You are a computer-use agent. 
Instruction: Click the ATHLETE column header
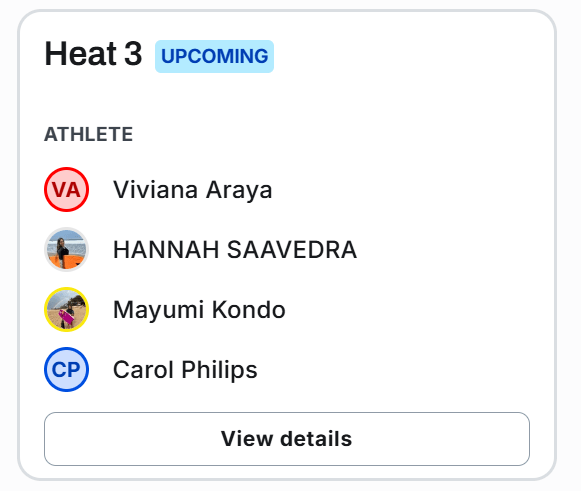pyautogui.click(x=89, y=134)
